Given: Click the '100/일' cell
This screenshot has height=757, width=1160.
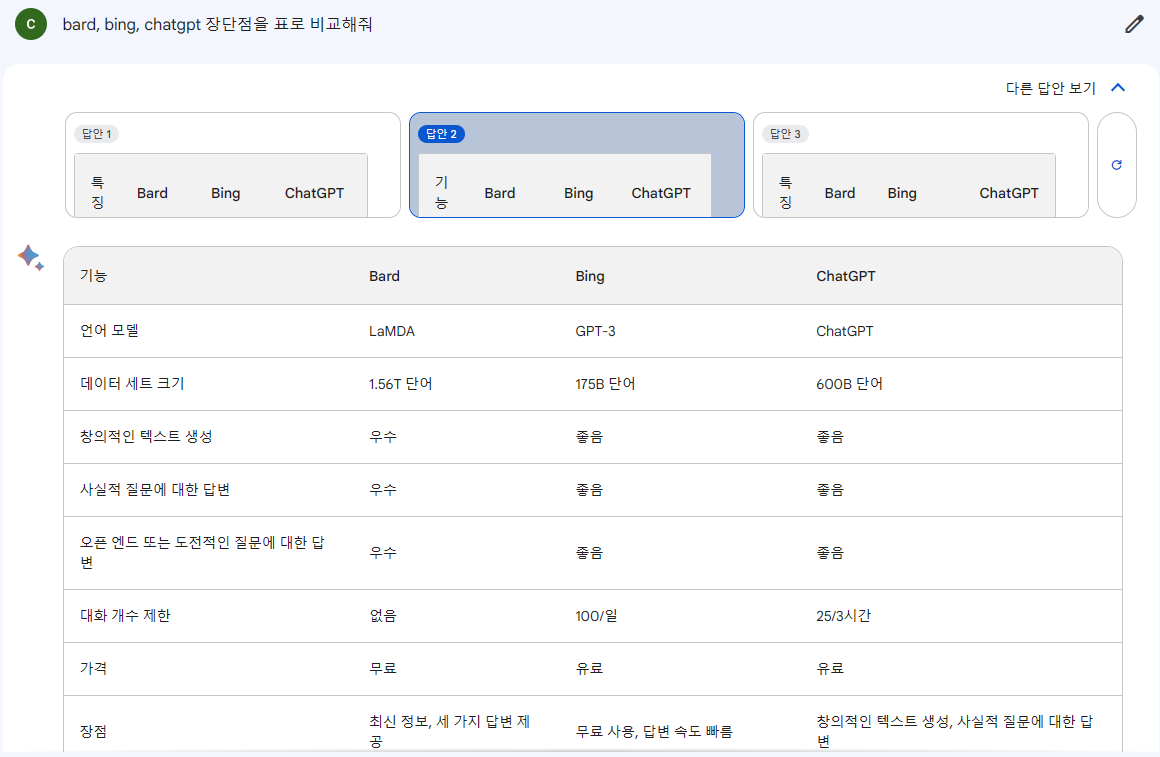Looking at the screenshot, I should coord(596,616).
